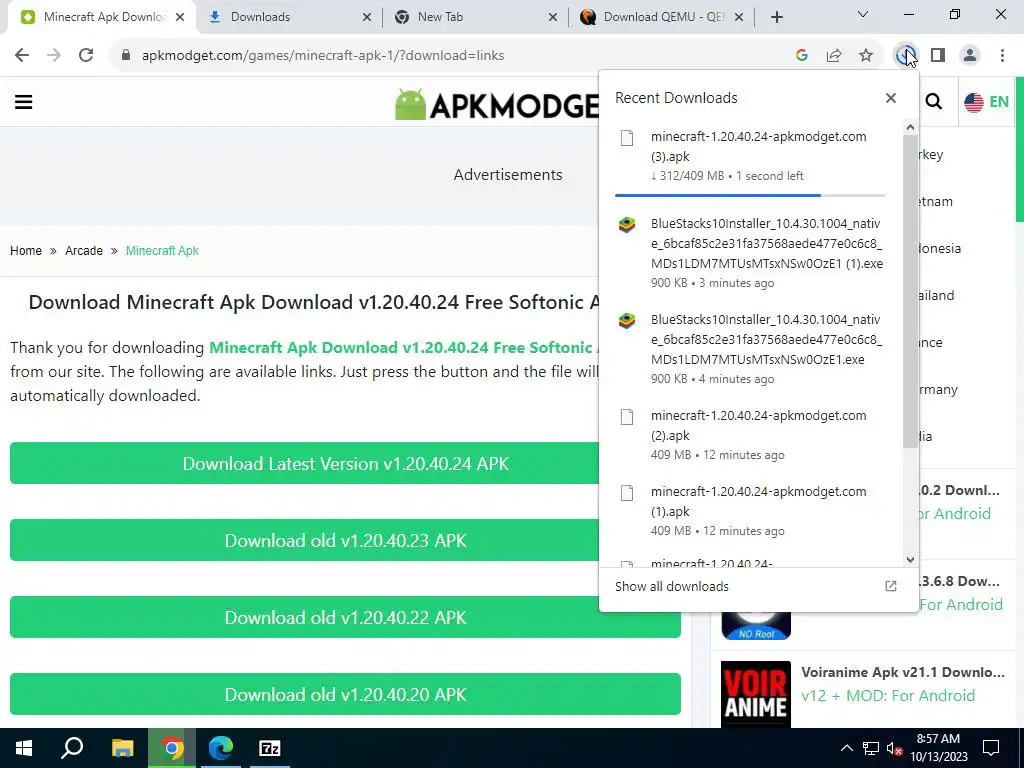Close the Recent Downloads popup

[x=891, y=98]
